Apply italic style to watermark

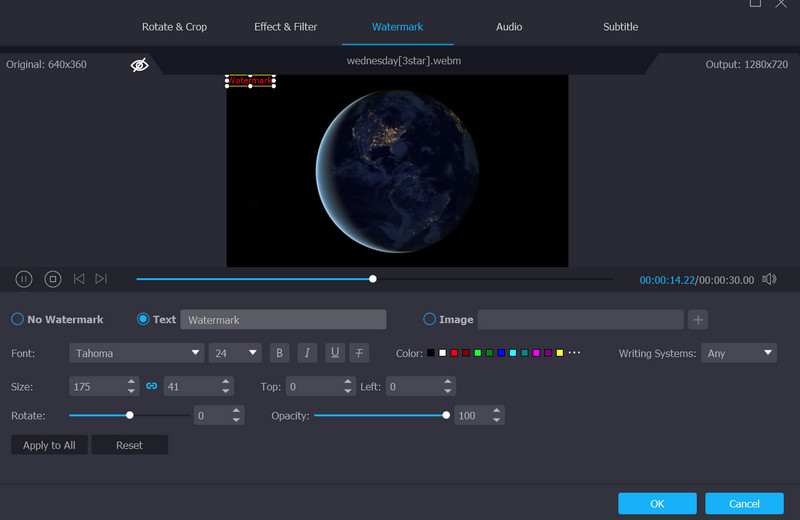pyautogui.click(x=306, y=353)
